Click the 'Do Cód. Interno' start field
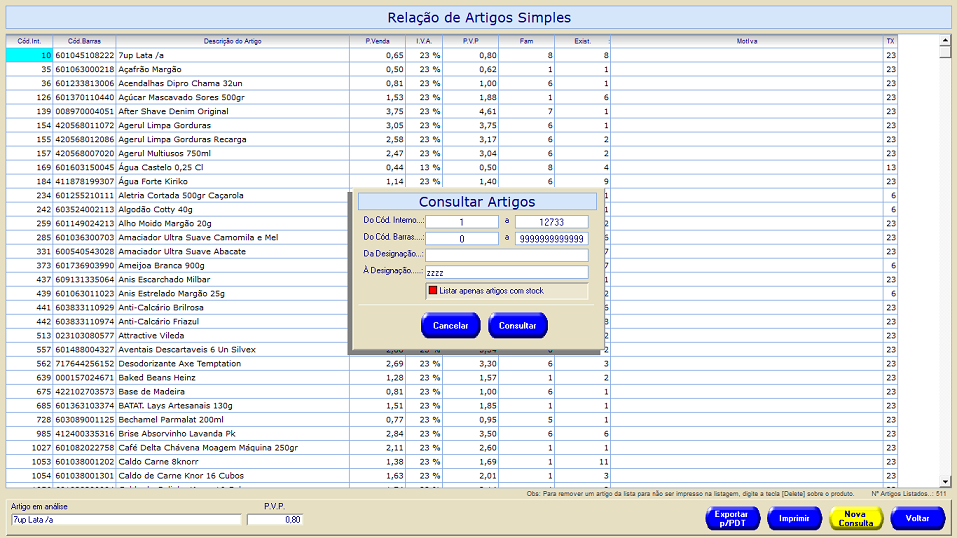The image size is (957, 538). coord(462,221)
